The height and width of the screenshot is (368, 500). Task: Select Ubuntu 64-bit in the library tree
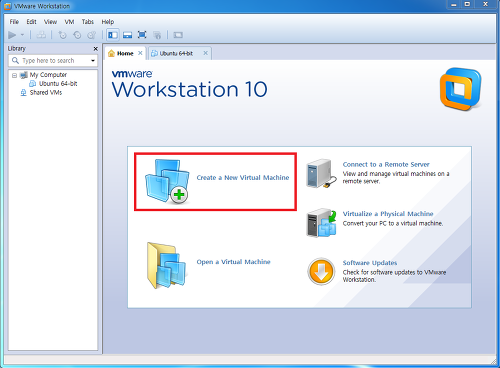58,84
